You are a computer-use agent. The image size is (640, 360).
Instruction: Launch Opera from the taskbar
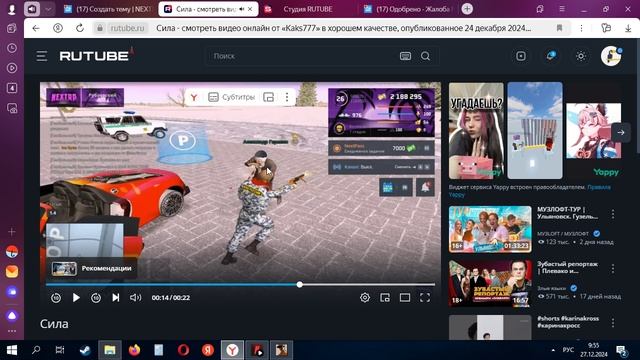183,350
